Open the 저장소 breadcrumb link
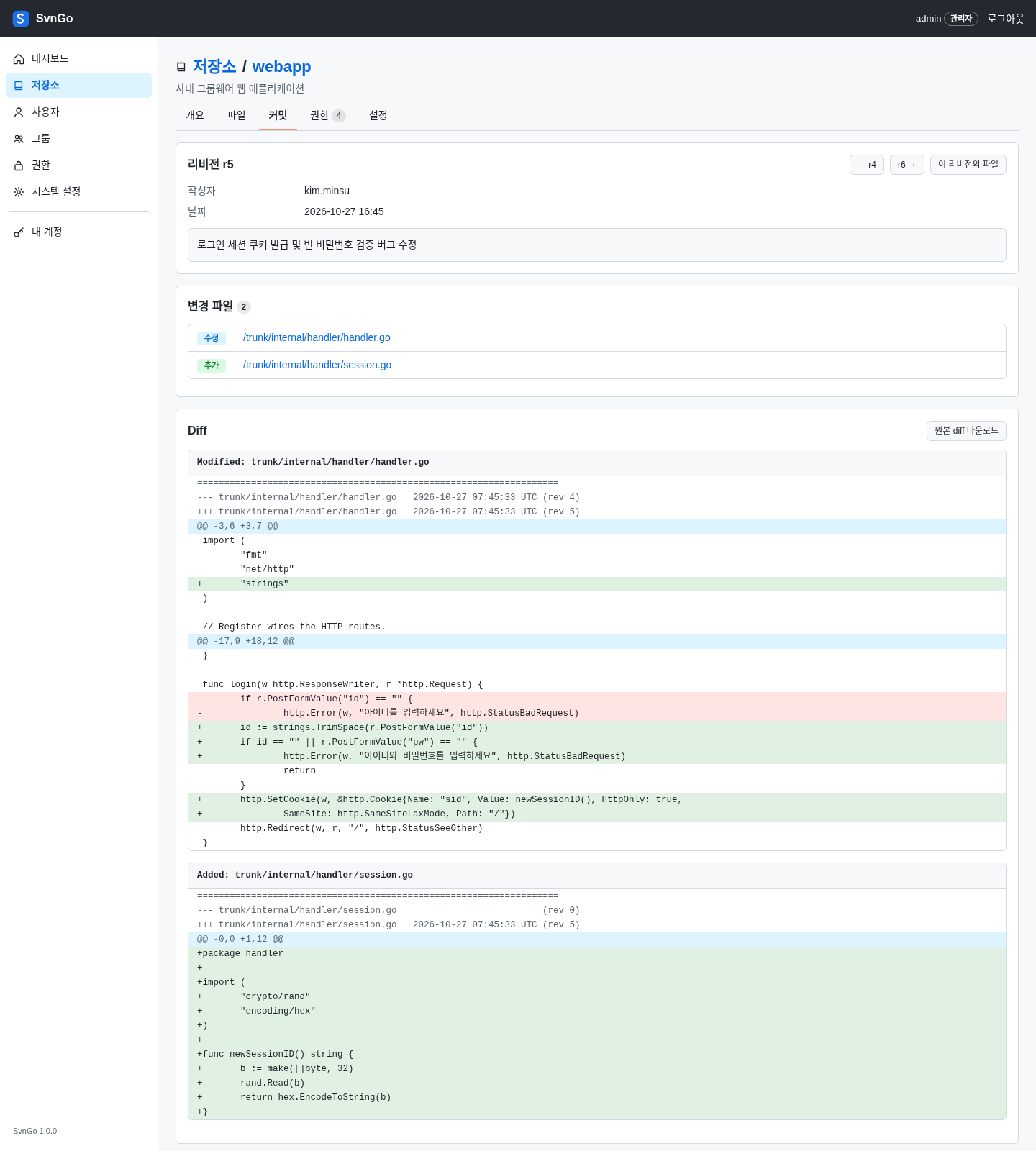This screenshot has height=1151, width=1036. 214,67
